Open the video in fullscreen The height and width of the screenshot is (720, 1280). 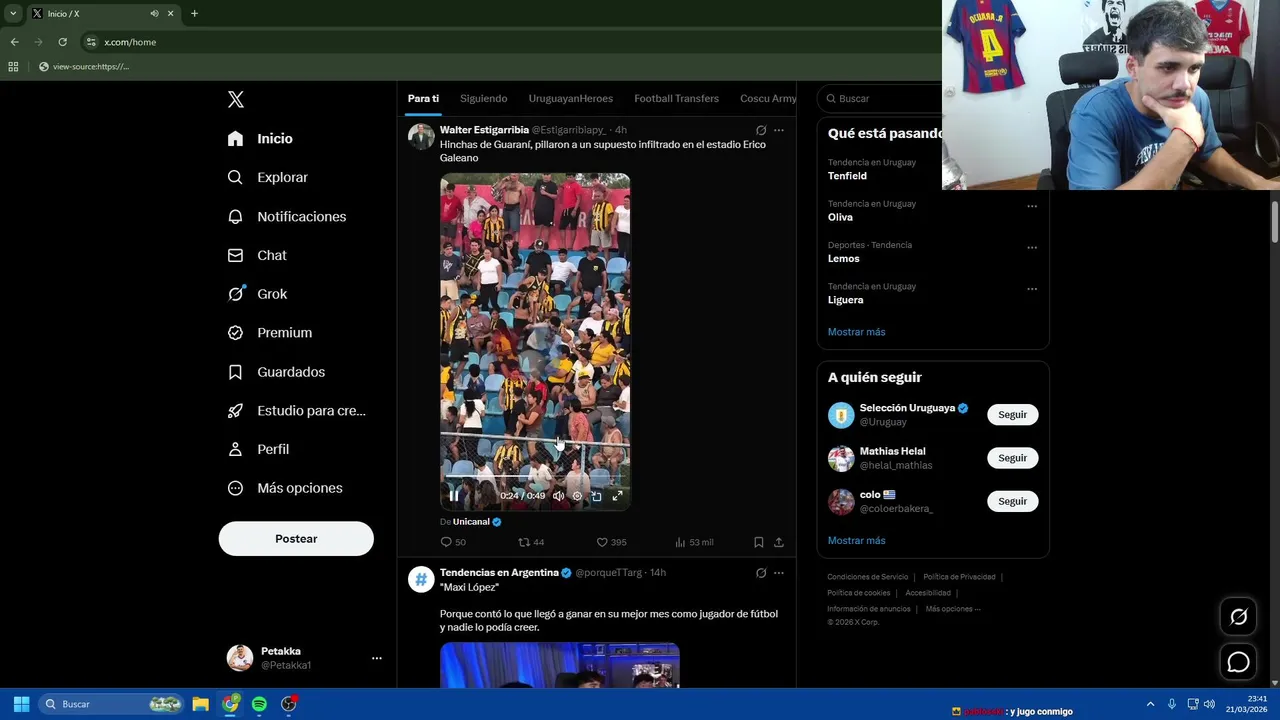(617, 496)
